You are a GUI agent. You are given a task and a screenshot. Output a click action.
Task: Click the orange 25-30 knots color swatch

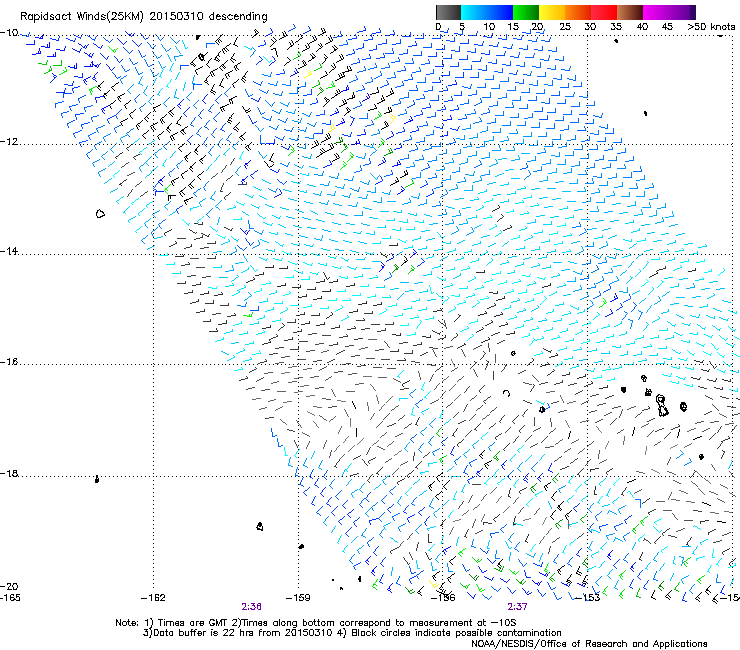click(x=578, y=12)
